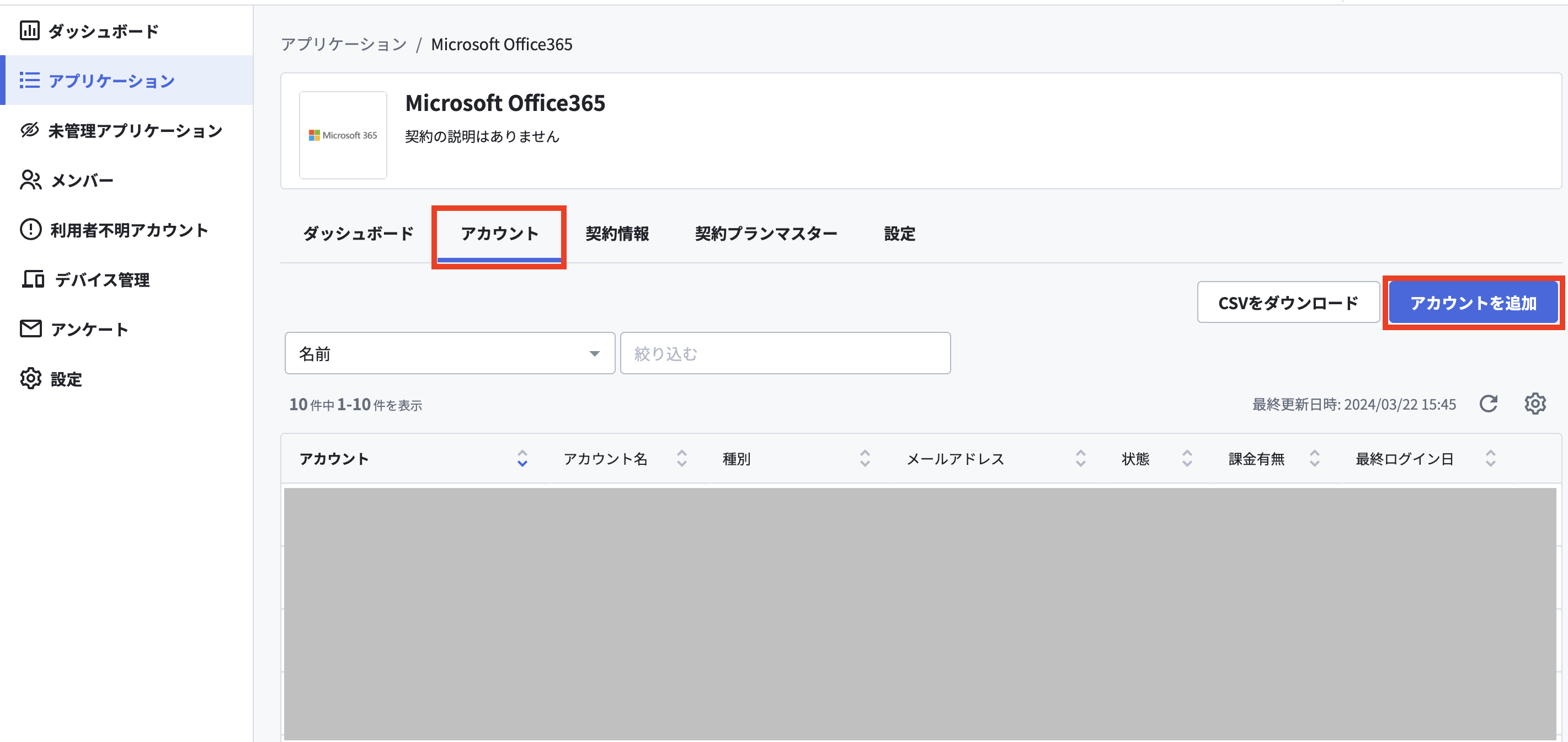Viewport: 1568px width, 742px height.
Task: Open デバイス管理 in the sidebar
Action: 126,279
